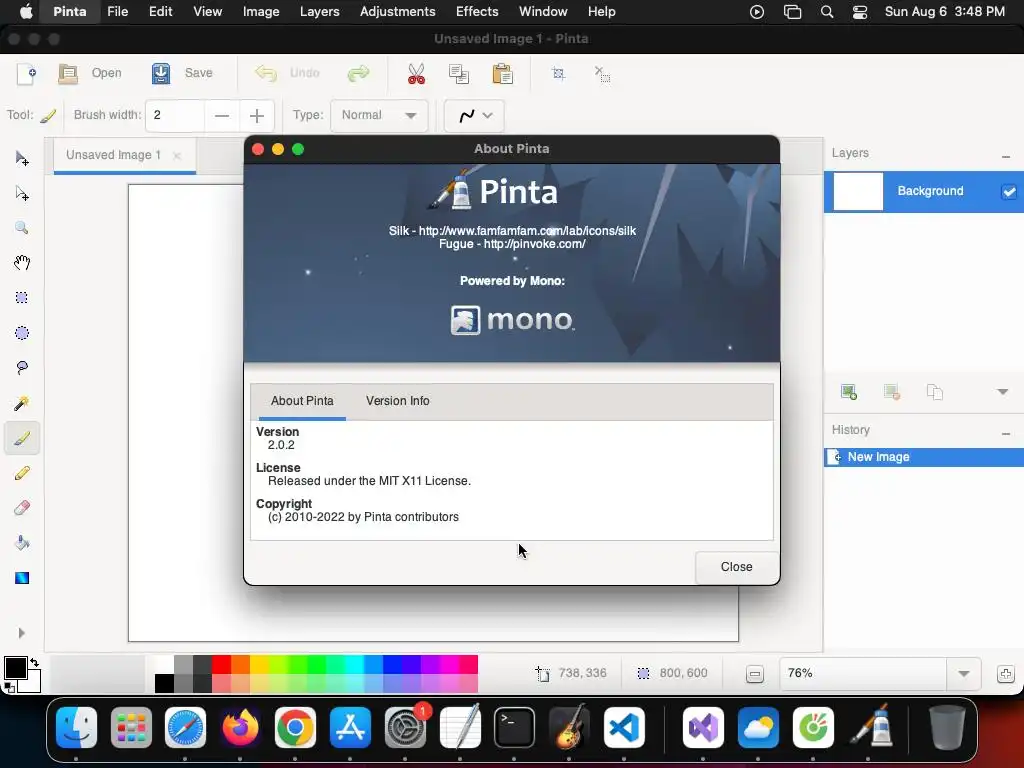The image size is (1024, 768).
Task: Select the Eraser tool
Action: (22, 507)
